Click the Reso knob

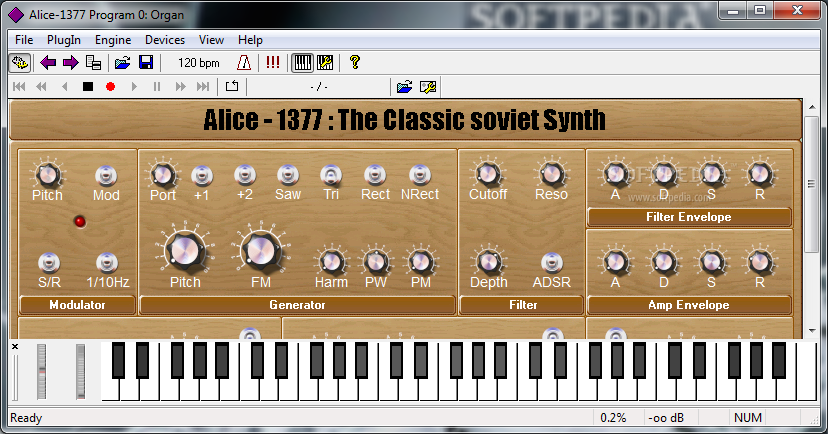551,173
